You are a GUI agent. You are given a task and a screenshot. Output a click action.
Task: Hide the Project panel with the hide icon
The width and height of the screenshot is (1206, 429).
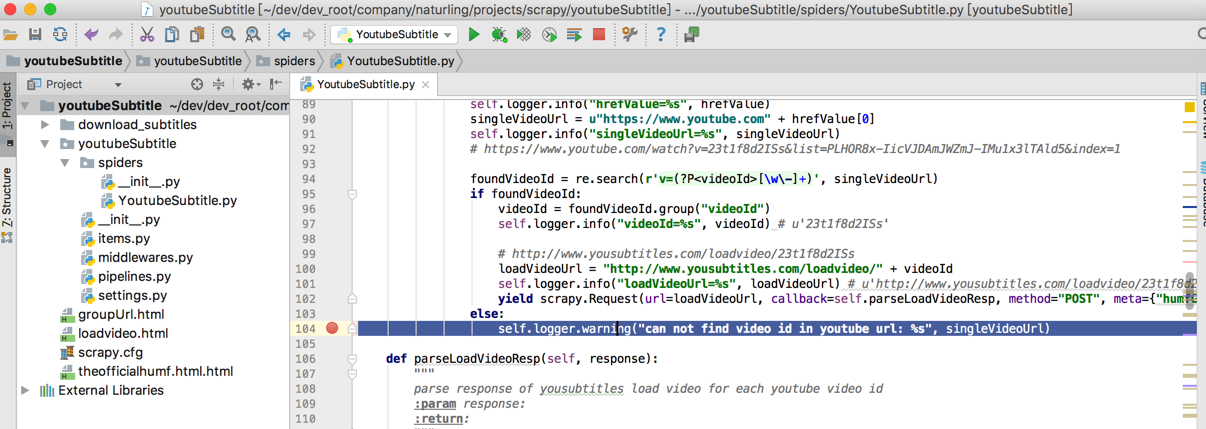point(276,85)
